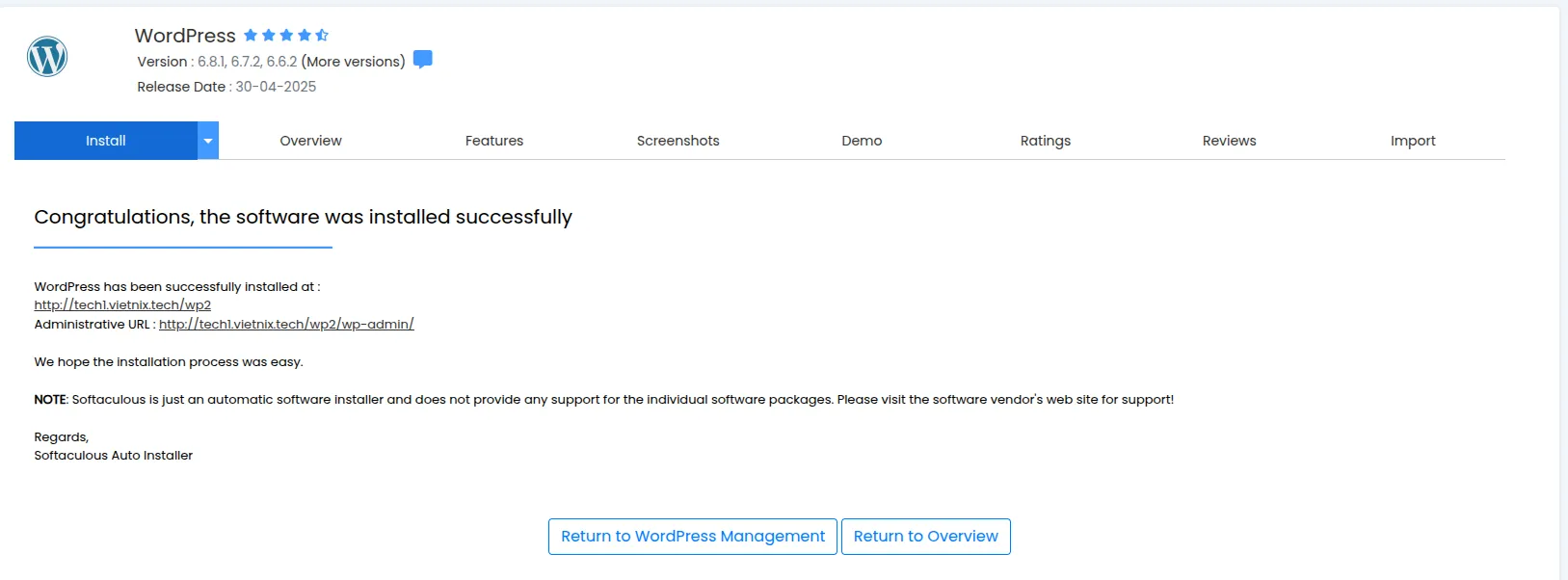Click the WordPress logo icon
Screen dimensions: 1568x580
(47, 56)
